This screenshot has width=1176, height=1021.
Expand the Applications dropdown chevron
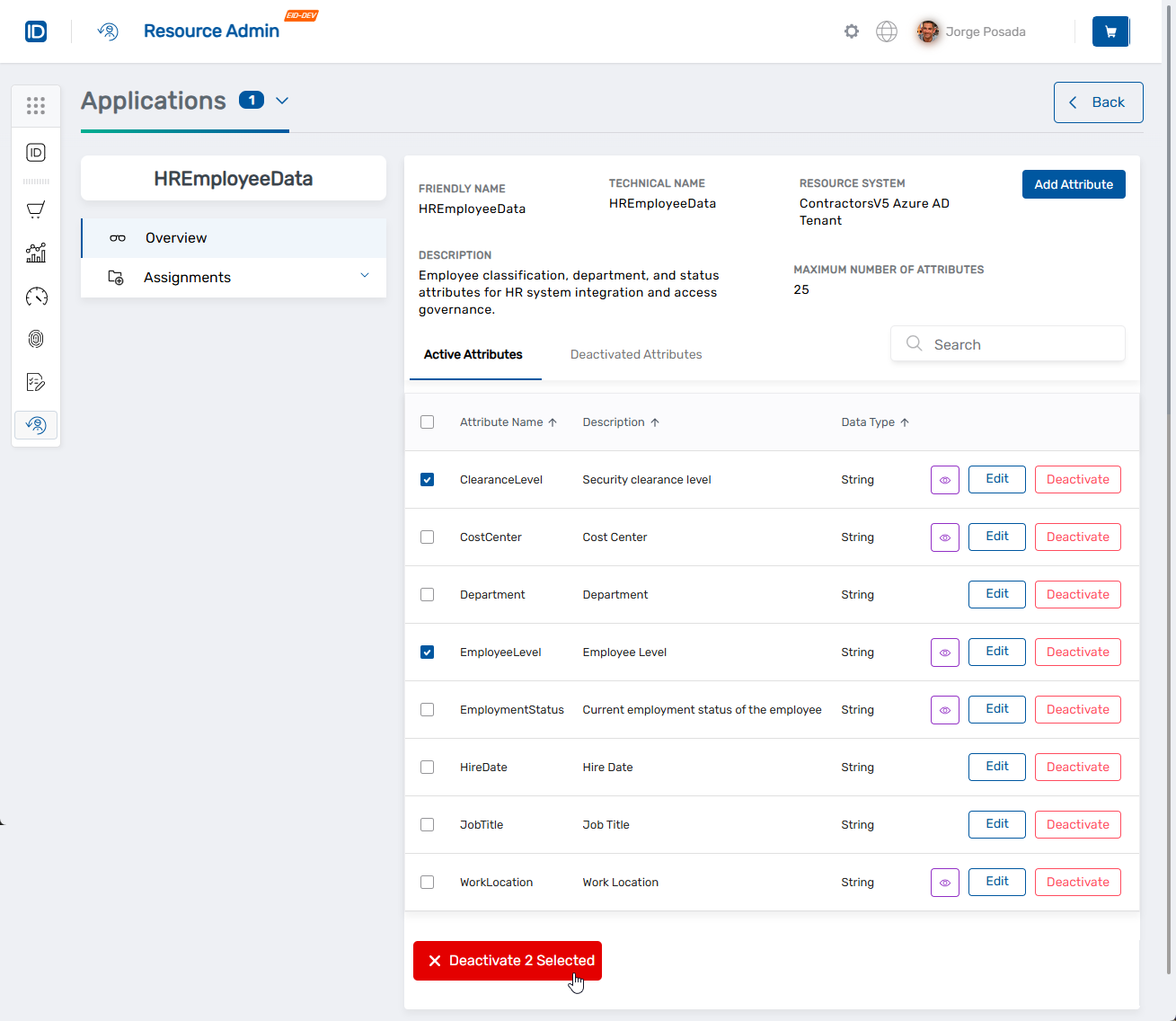coord(282,101)
